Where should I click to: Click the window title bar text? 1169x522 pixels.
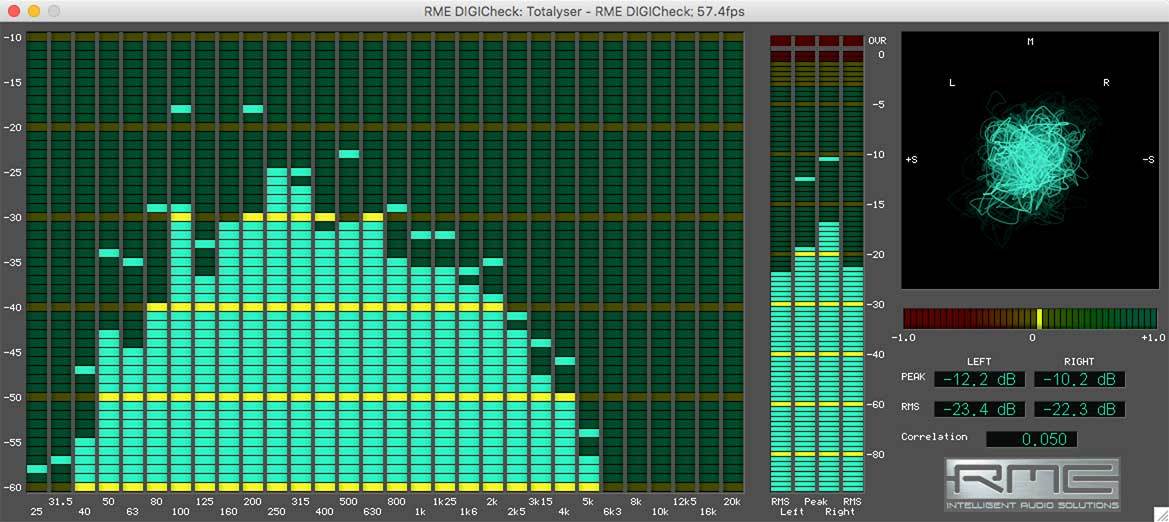coord(584,11)
